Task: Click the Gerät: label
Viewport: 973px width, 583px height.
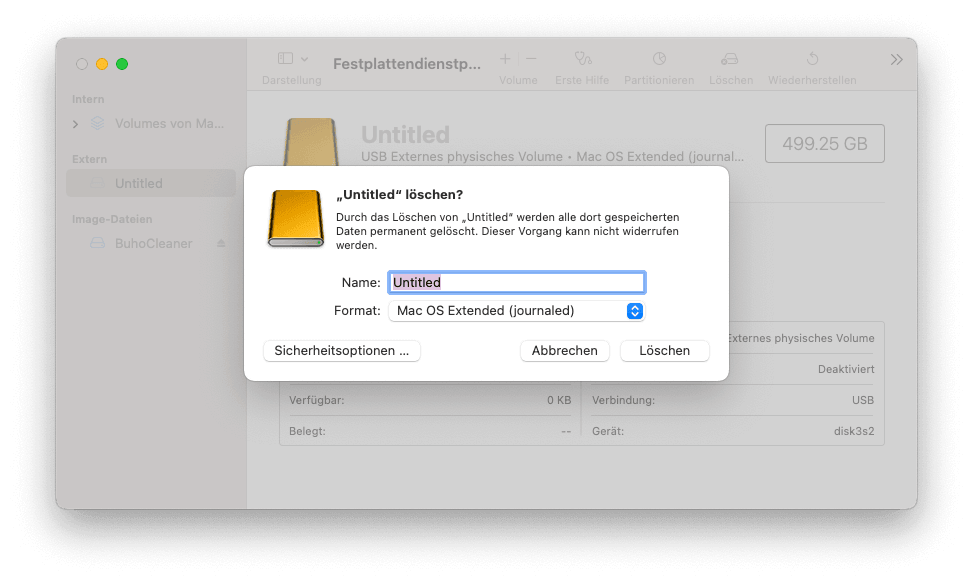Action: point(608,431)
